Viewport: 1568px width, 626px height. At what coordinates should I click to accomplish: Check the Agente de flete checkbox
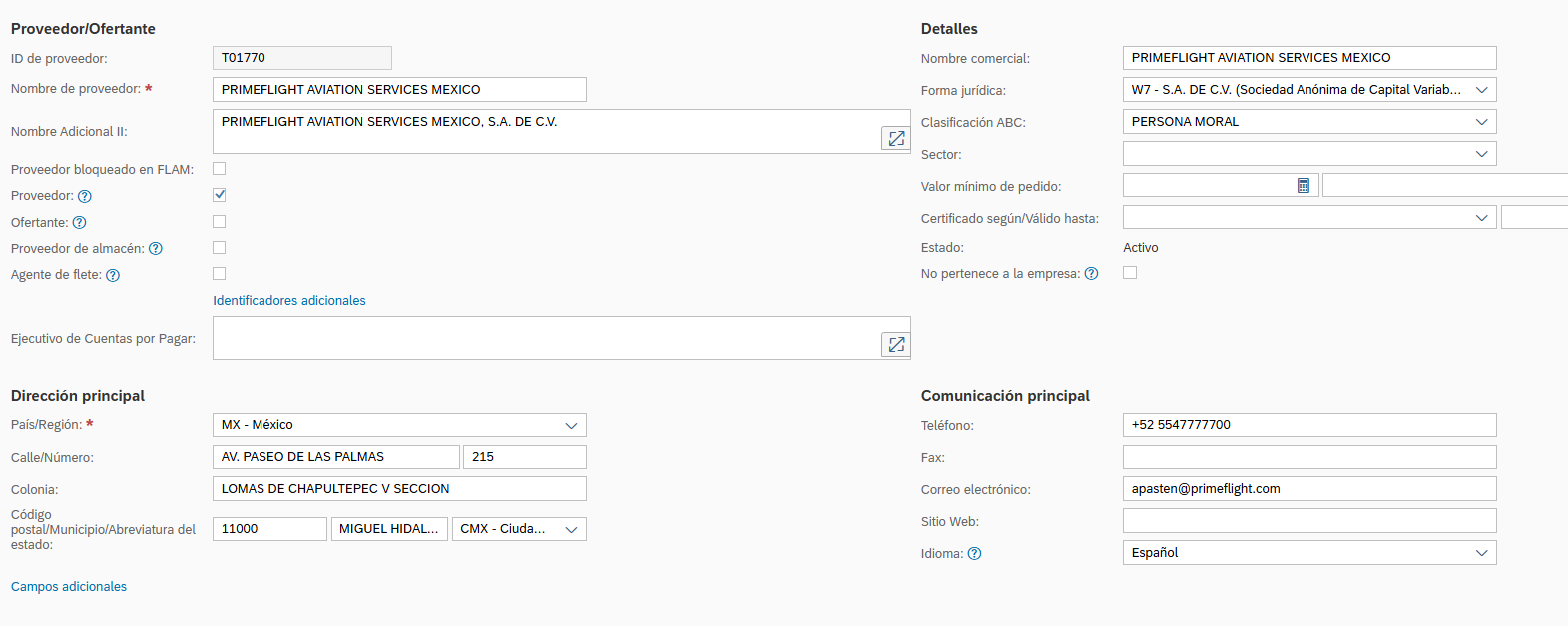pyautogui.click(x=220, y=274)
